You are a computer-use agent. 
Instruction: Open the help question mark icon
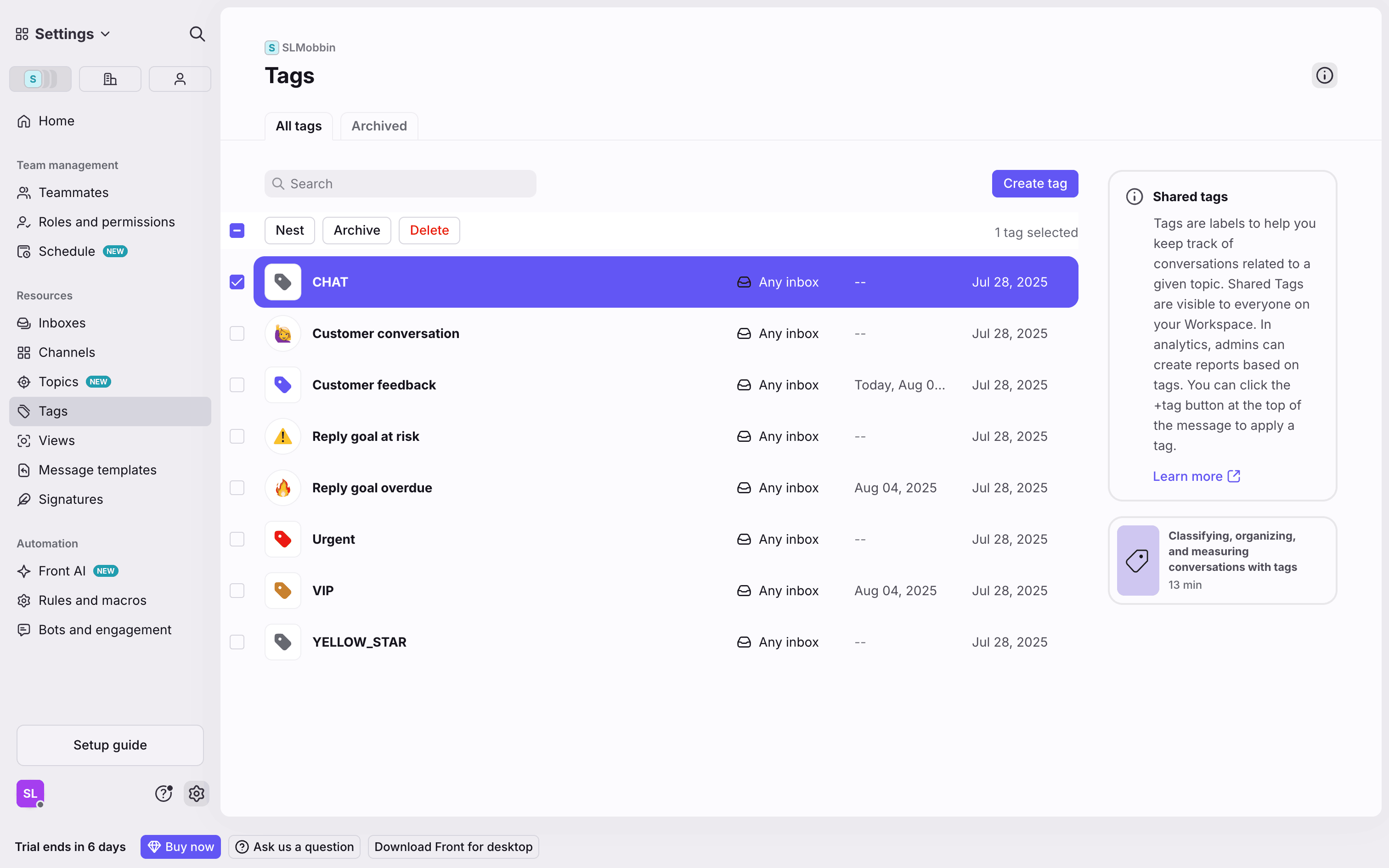[164, 794]
